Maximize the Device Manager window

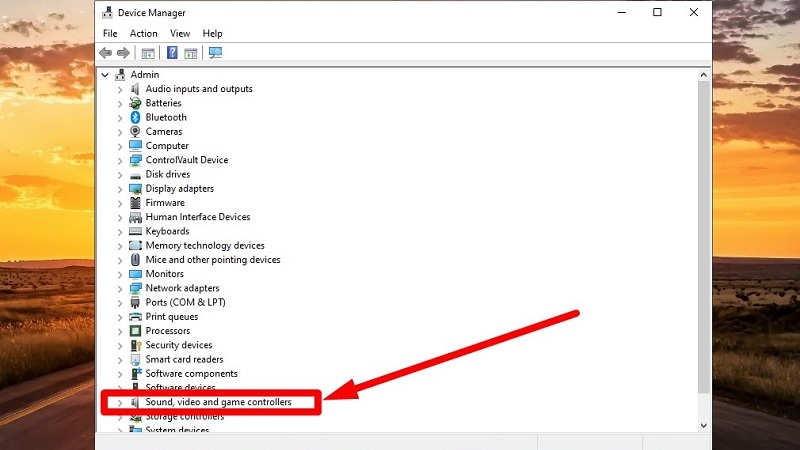657,12
